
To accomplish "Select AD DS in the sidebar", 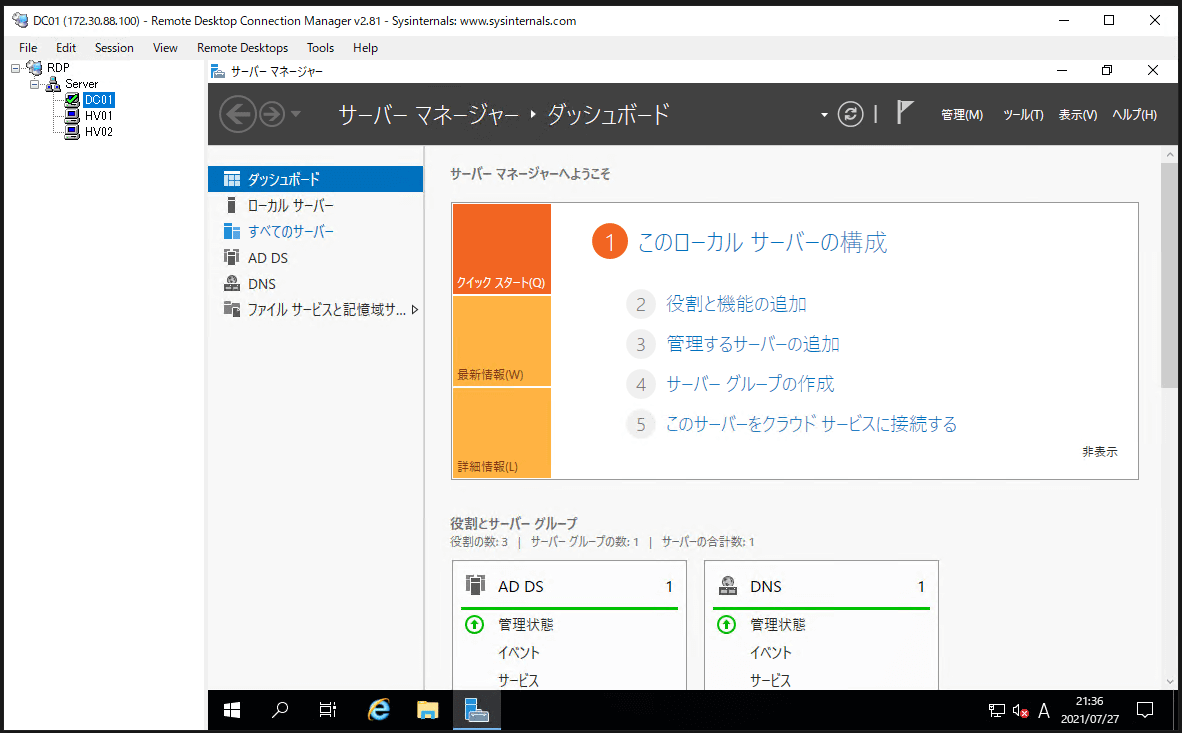I will [315, 258].
